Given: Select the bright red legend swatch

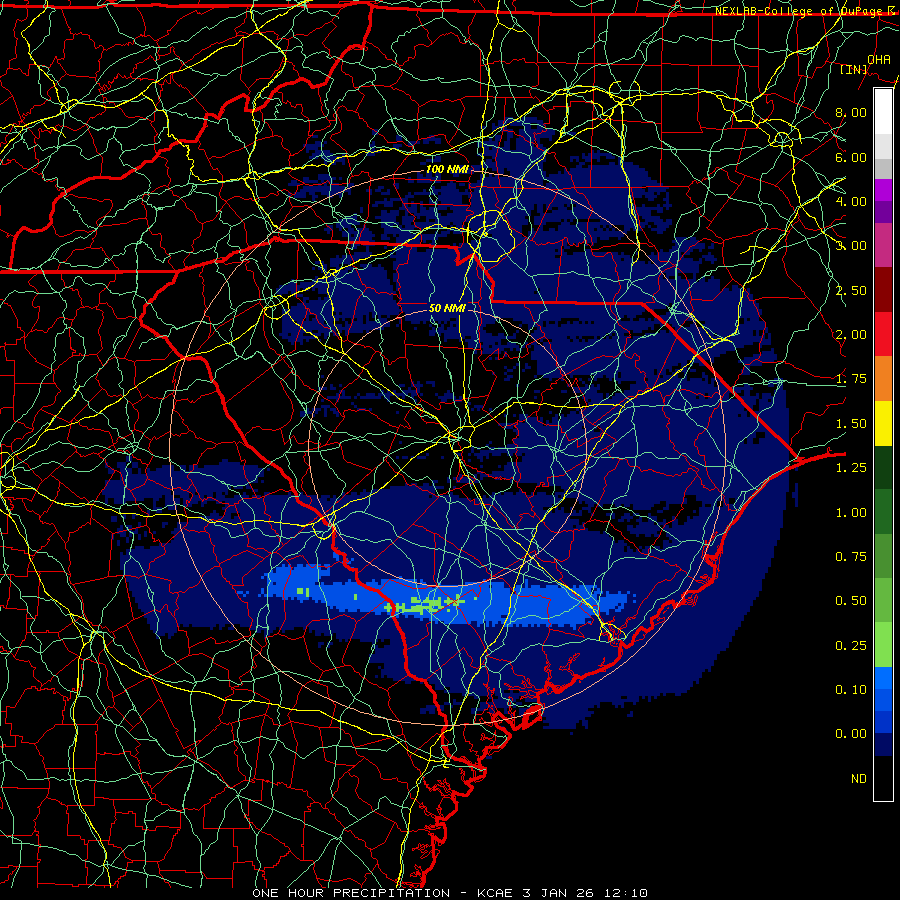Looking at the screenshot, I should [884, 334].
